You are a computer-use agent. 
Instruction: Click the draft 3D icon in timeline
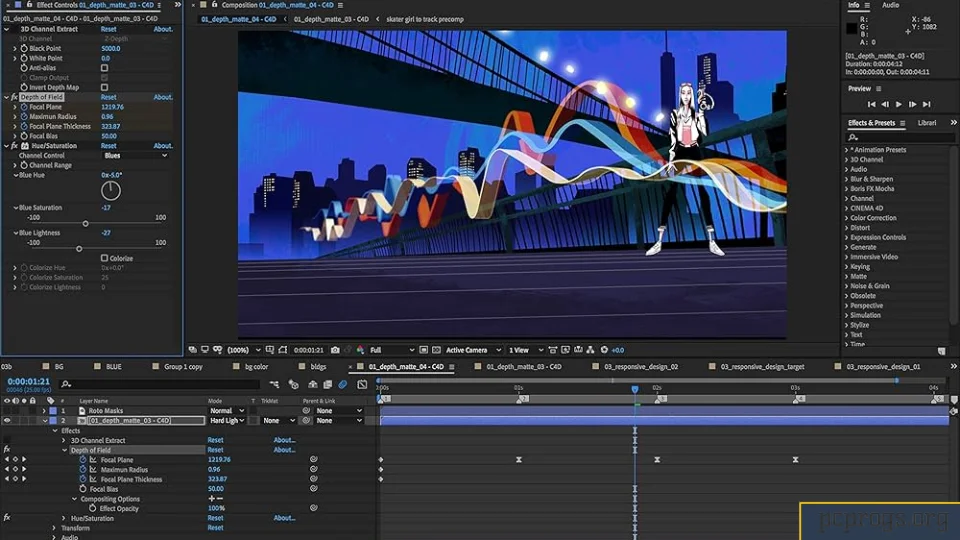(293, 384)
